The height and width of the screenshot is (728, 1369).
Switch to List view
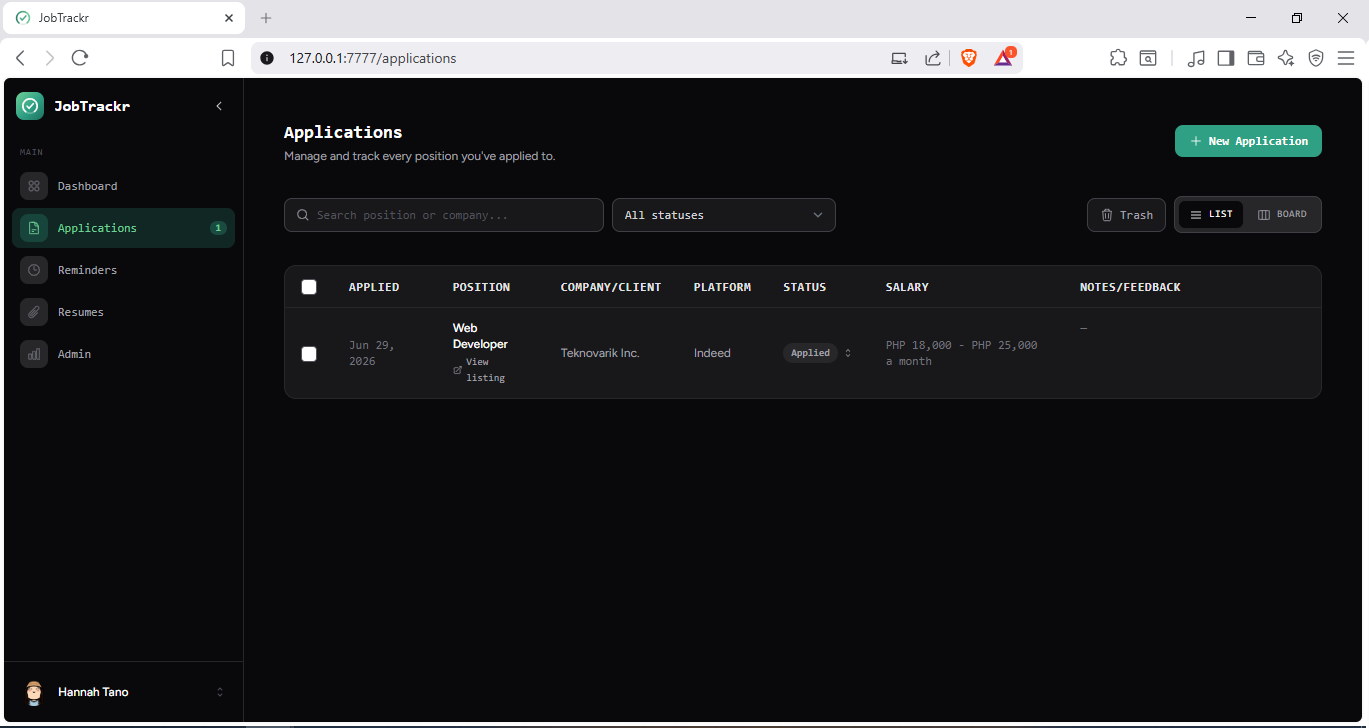pos(1211,214)
